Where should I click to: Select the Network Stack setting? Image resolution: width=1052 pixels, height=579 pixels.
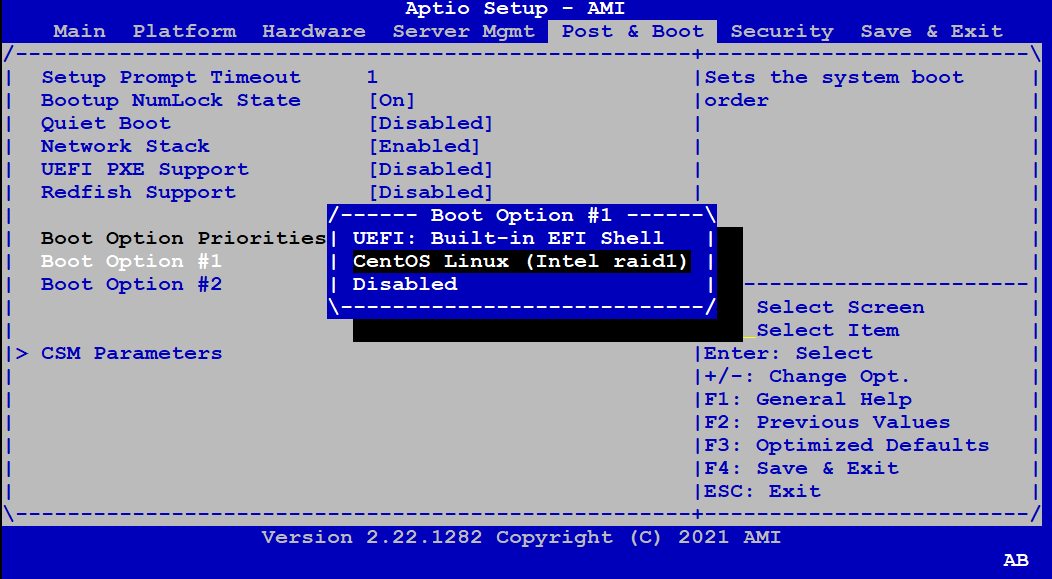point(125,146)
